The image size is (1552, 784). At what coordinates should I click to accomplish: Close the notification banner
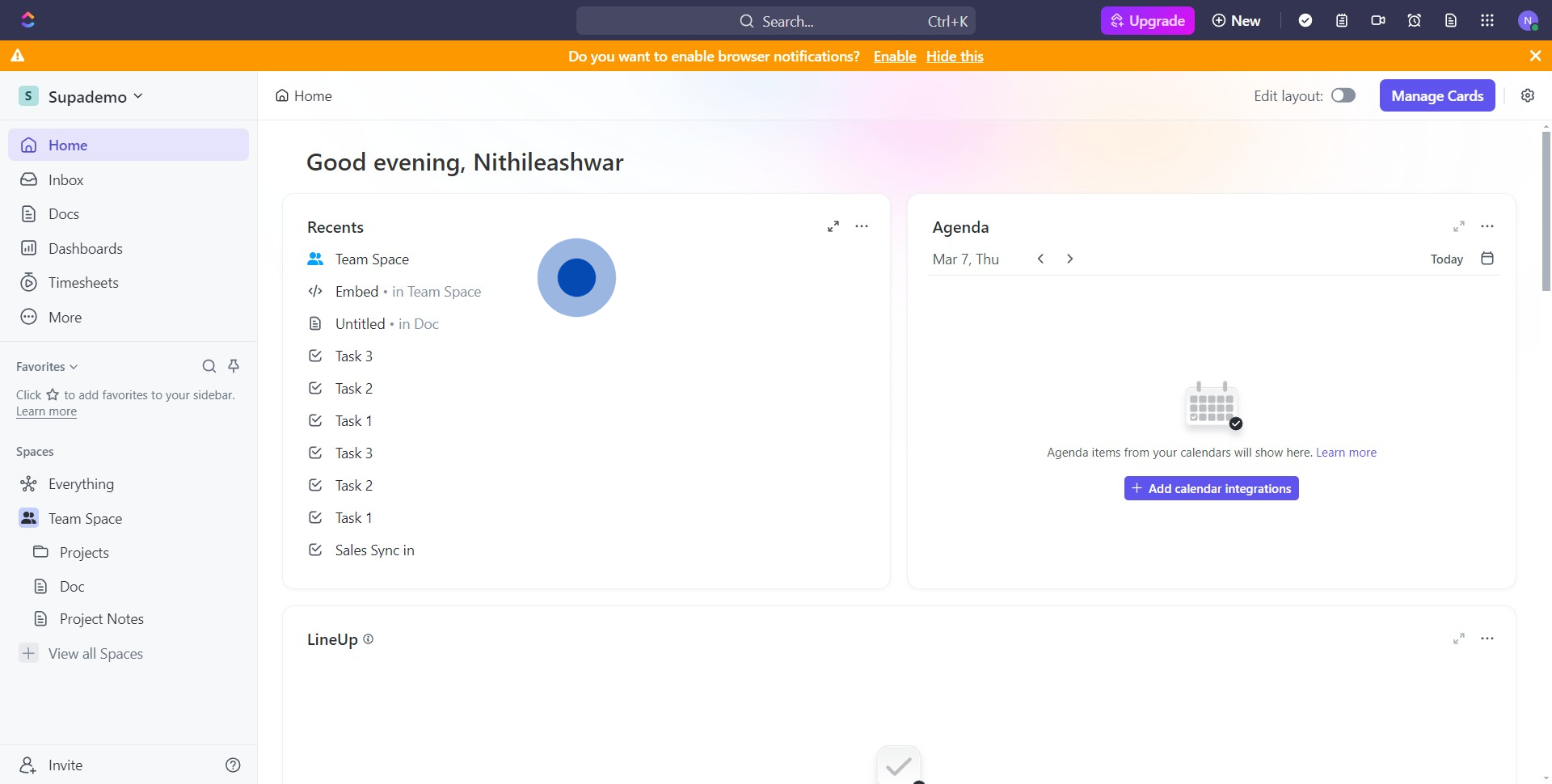pyautogui.click(x=1535, y=56)
